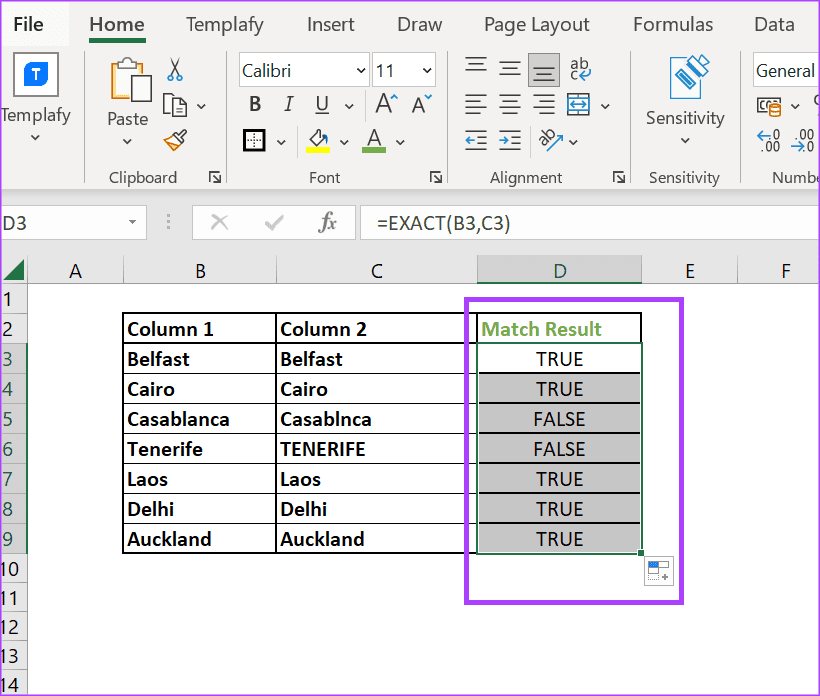This screenshot has height=696, width=820.
Task: Click the Templafy icon button
Action: tap(36, 74)
